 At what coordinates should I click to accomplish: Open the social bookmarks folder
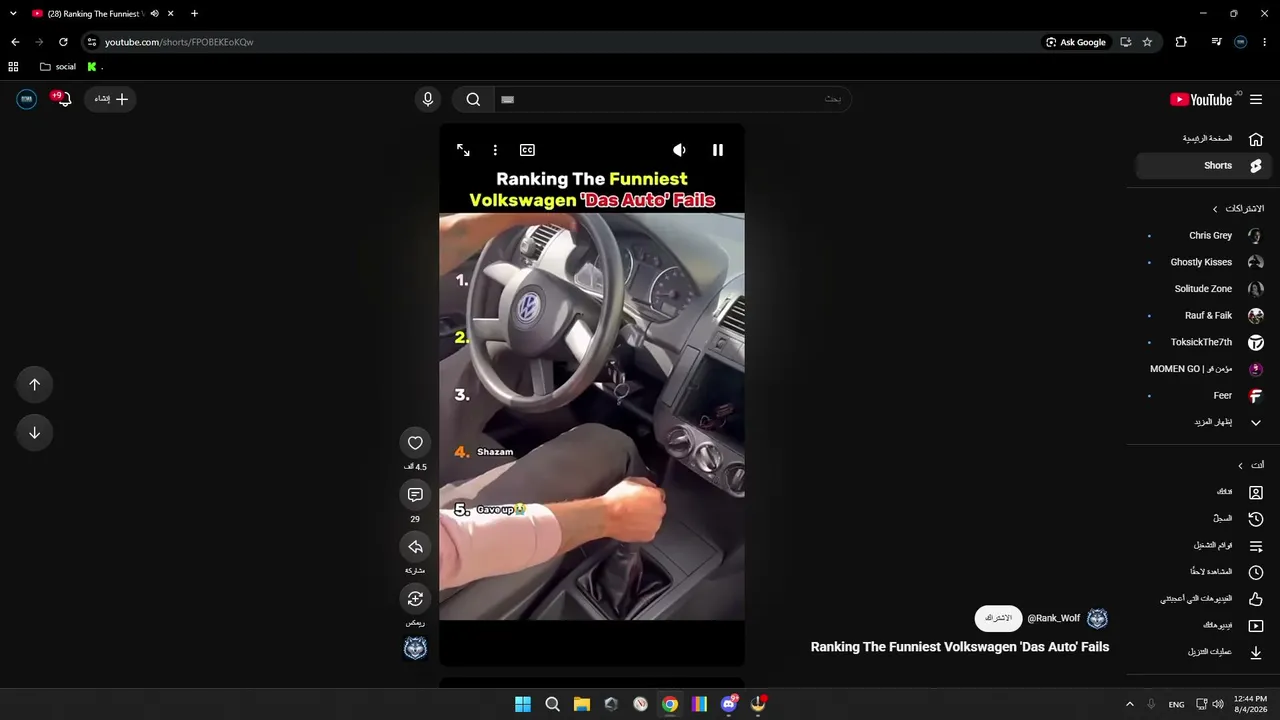pyautogui.click(x=58, y=67)
